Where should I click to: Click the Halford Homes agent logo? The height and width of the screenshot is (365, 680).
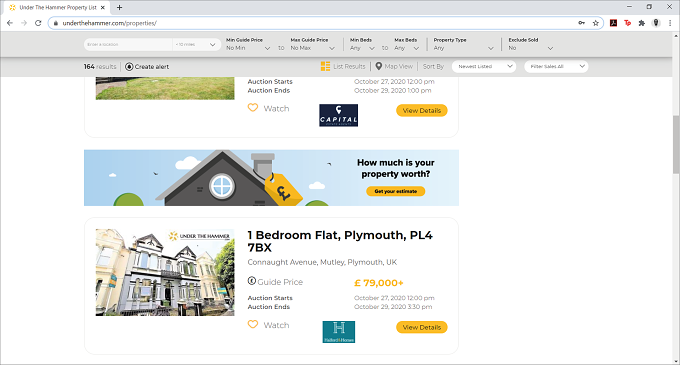(339, 332)
